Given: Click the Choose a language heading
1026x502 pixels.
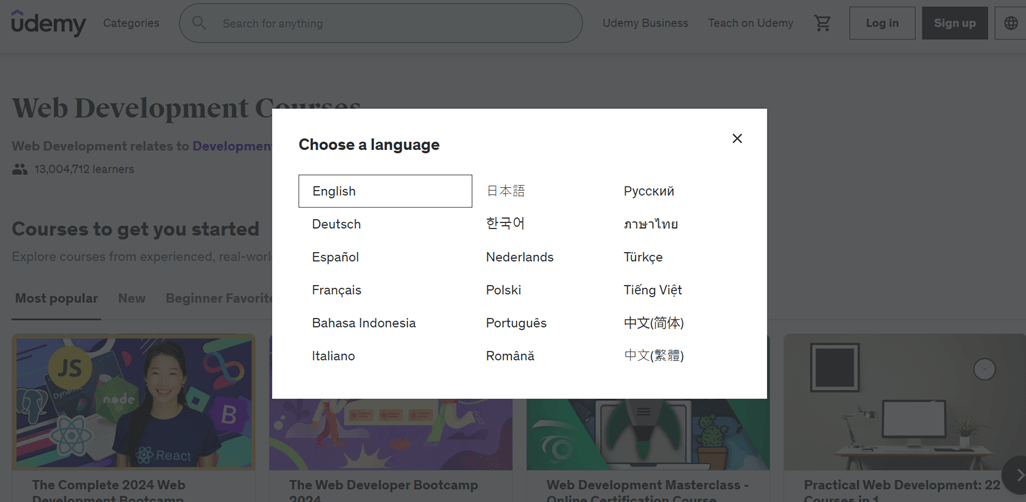Looking at the screenshot, I should (369, 145).
